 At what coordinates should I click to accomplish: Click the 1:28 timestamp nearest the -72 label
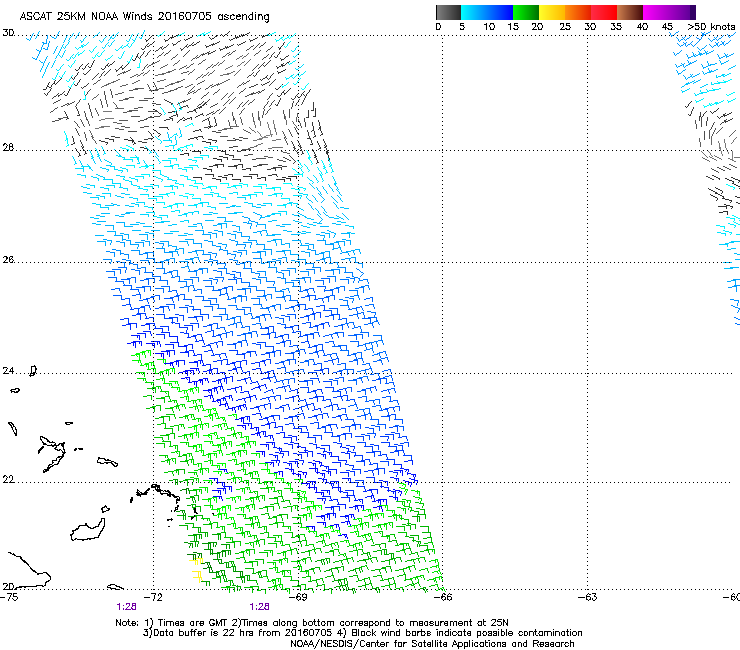click(126, 607)
